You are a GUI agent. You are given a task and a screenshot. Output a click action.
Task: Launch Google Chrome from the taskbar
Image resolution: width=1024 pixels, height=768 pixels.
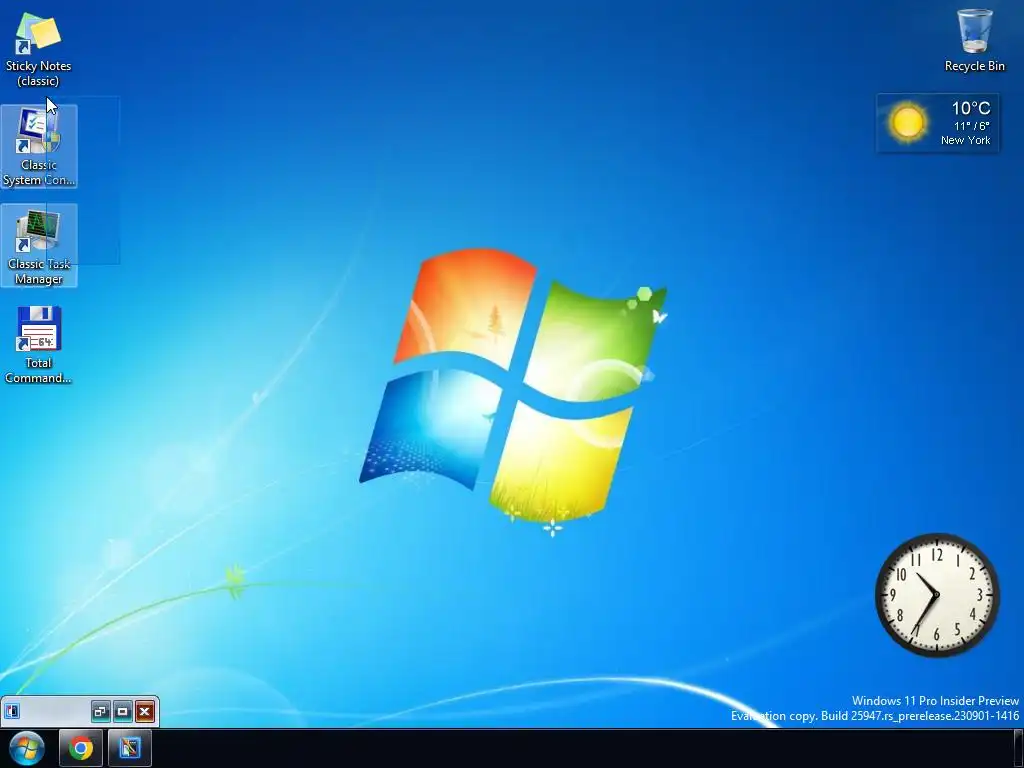click(x=81, y=748)
